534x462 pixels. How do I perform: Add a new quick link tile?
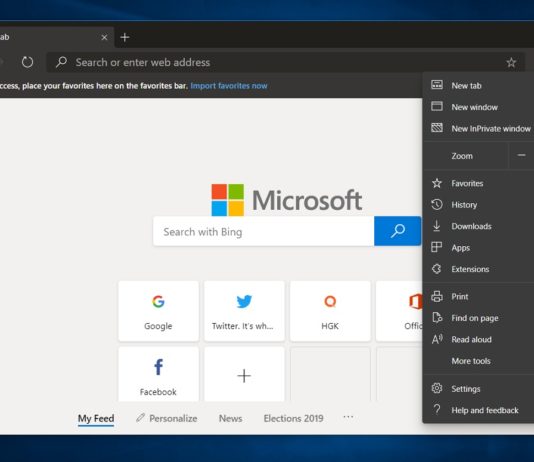tap(244, 375)
